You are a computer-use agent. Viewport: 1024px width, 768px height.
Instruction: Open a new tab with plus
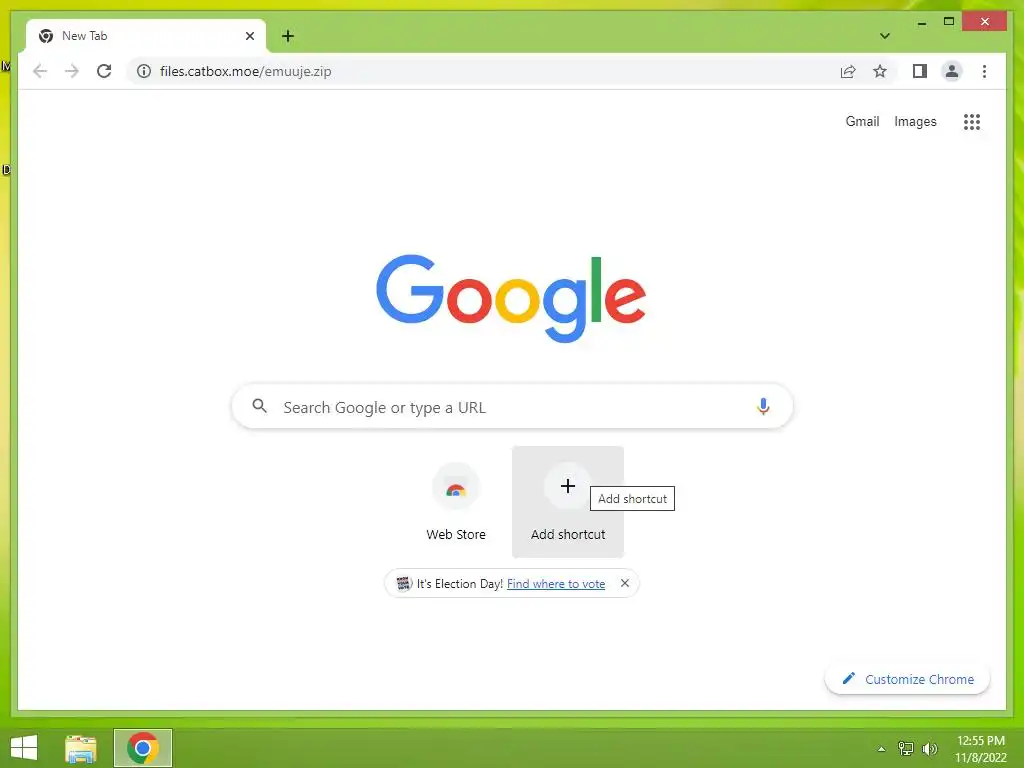[288, 36]
